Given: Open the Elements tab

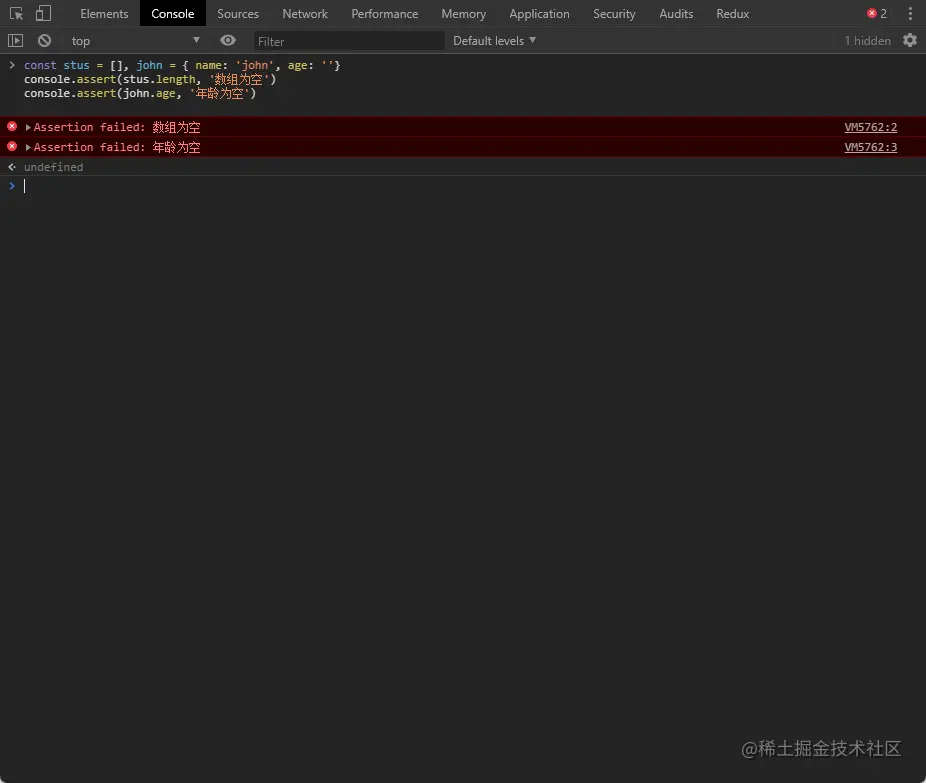Looking at the screenshot, I should pos(104,14).
